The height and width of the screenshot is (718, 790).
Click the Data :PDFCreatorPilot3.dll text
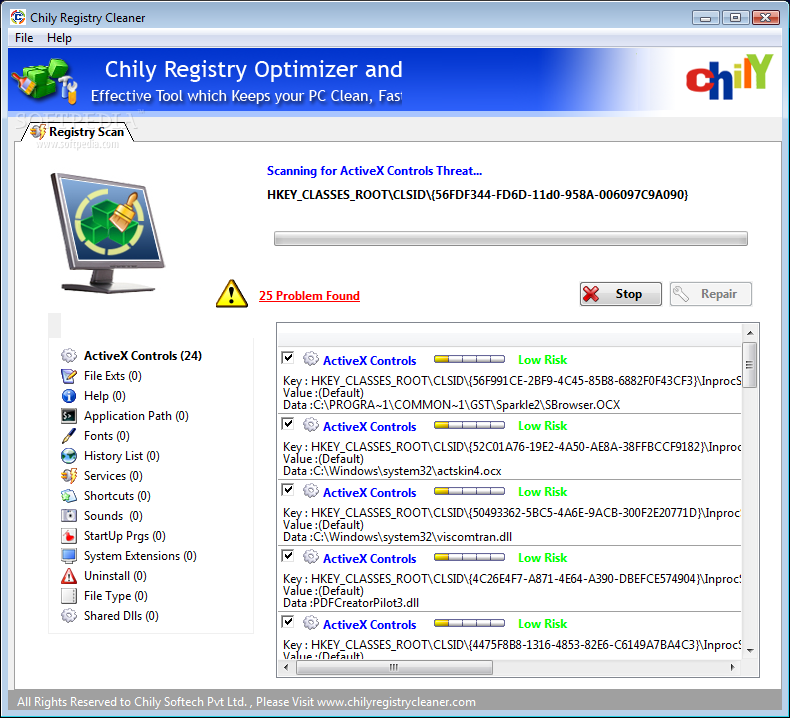(x=351, y=603)
